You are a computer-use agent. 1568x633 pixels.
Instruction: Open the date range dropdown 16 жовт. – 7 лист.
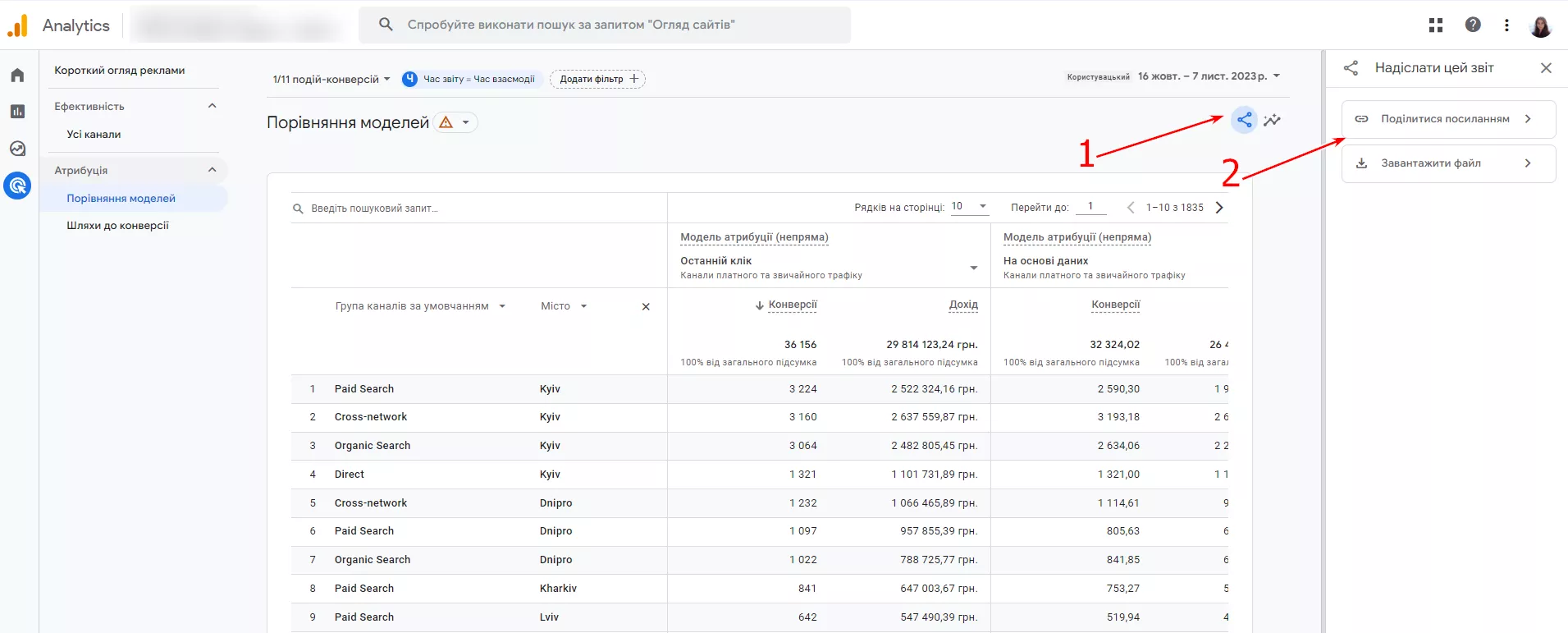[1209, 76]
